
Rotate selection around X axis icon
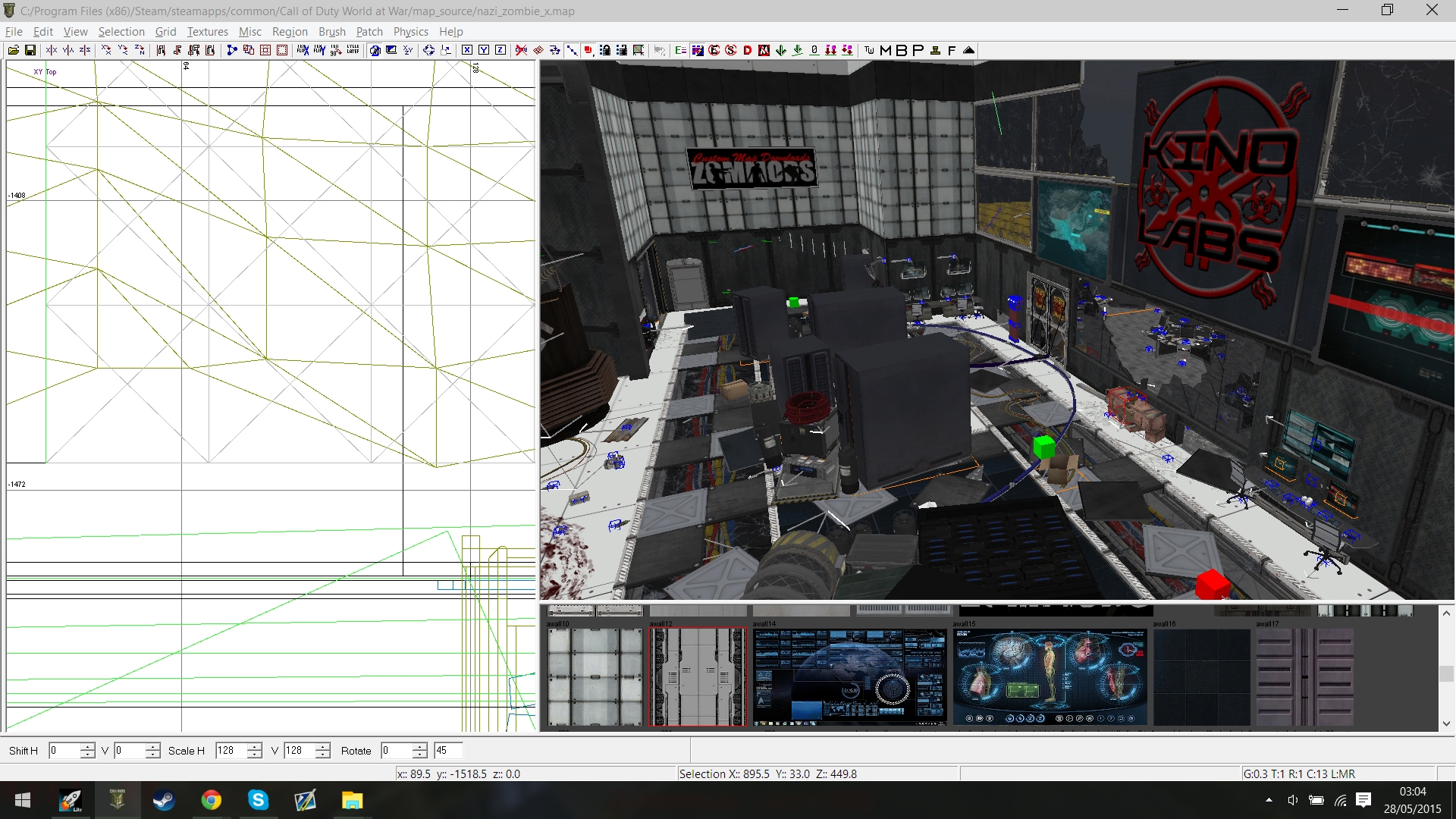click(106, 50)
